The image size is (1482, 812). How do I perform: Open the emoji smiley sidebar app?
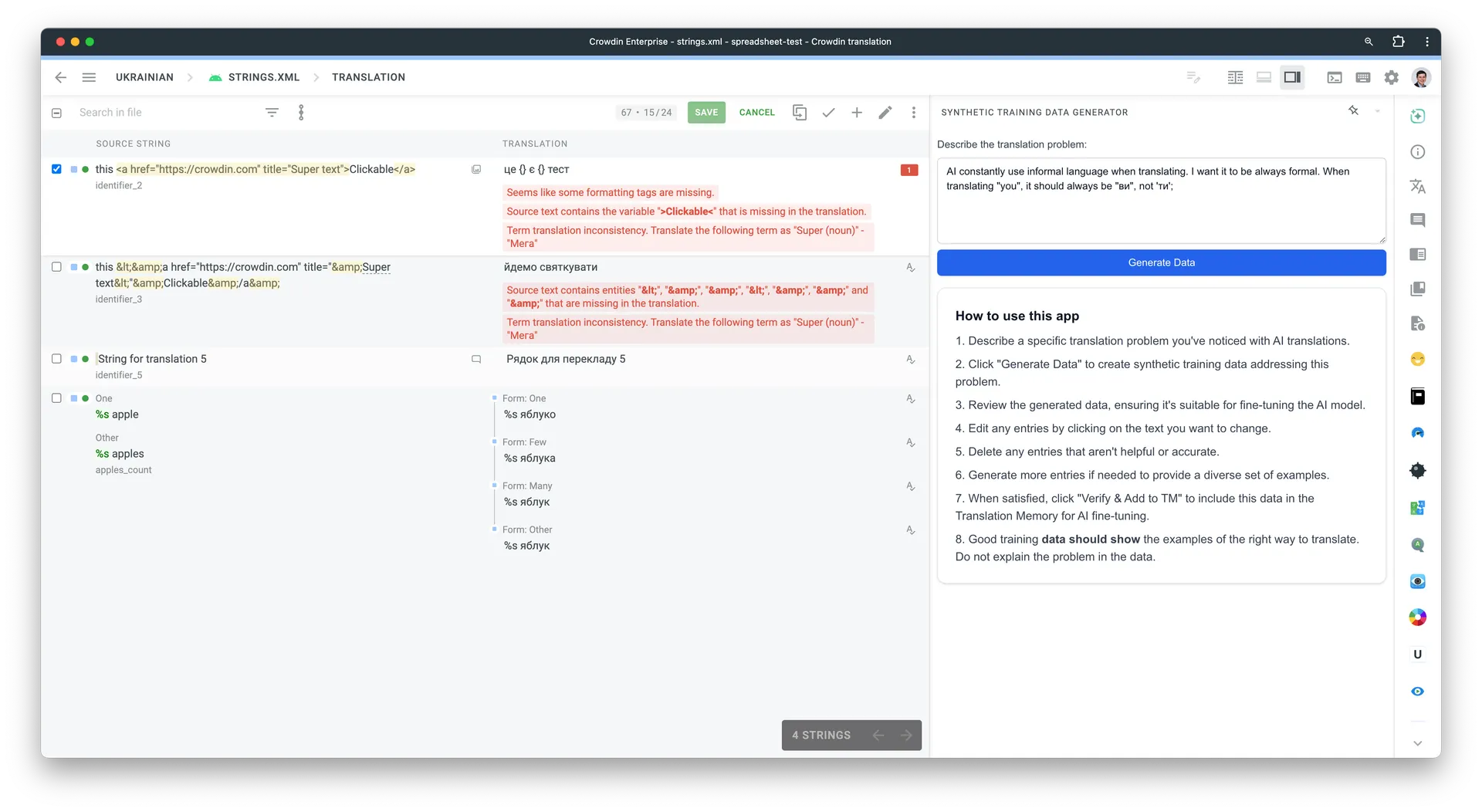coord(1417,360)
